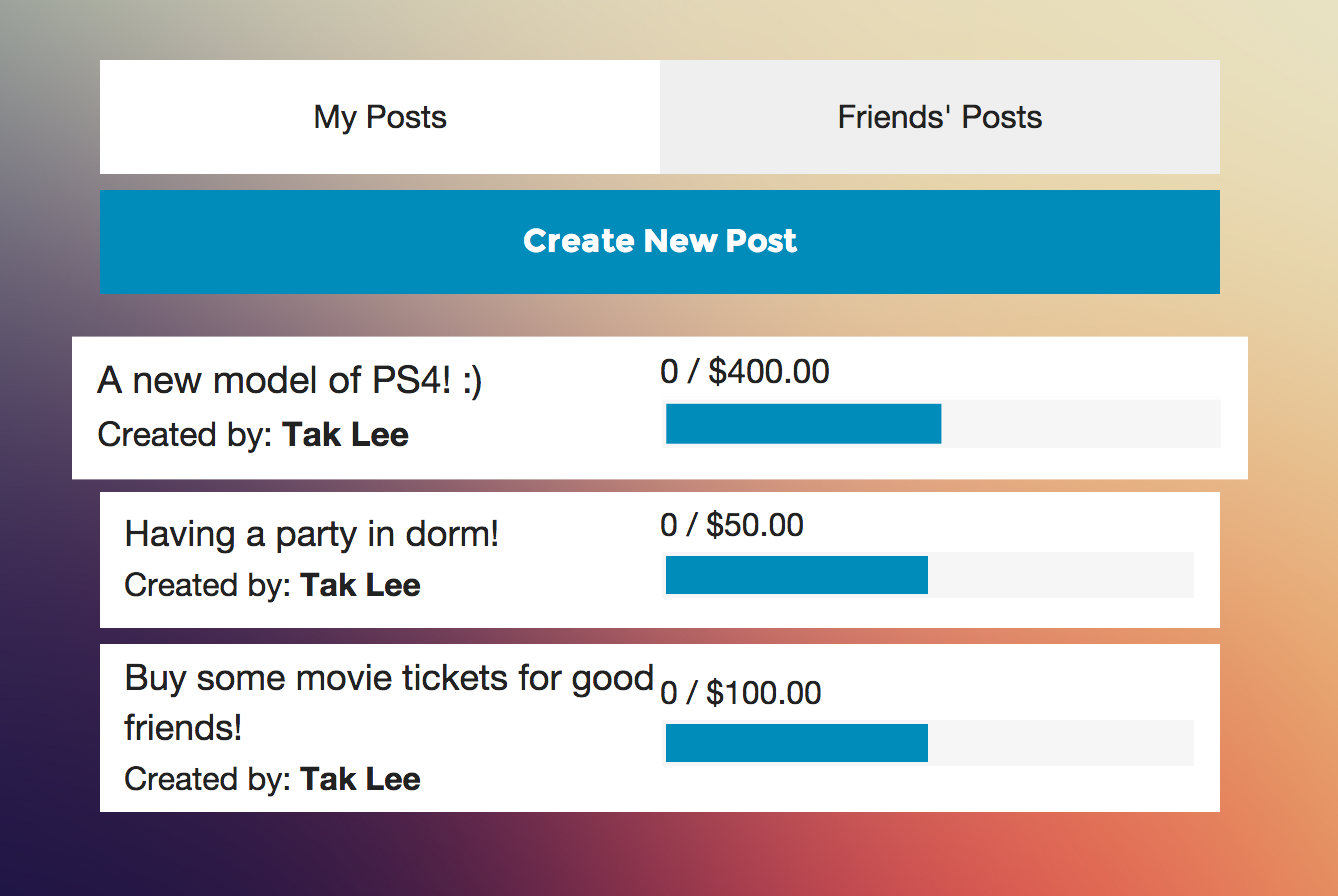Click Tak Lee's name on the movie tickets post
1338x896 pixels.
point(360,779)
